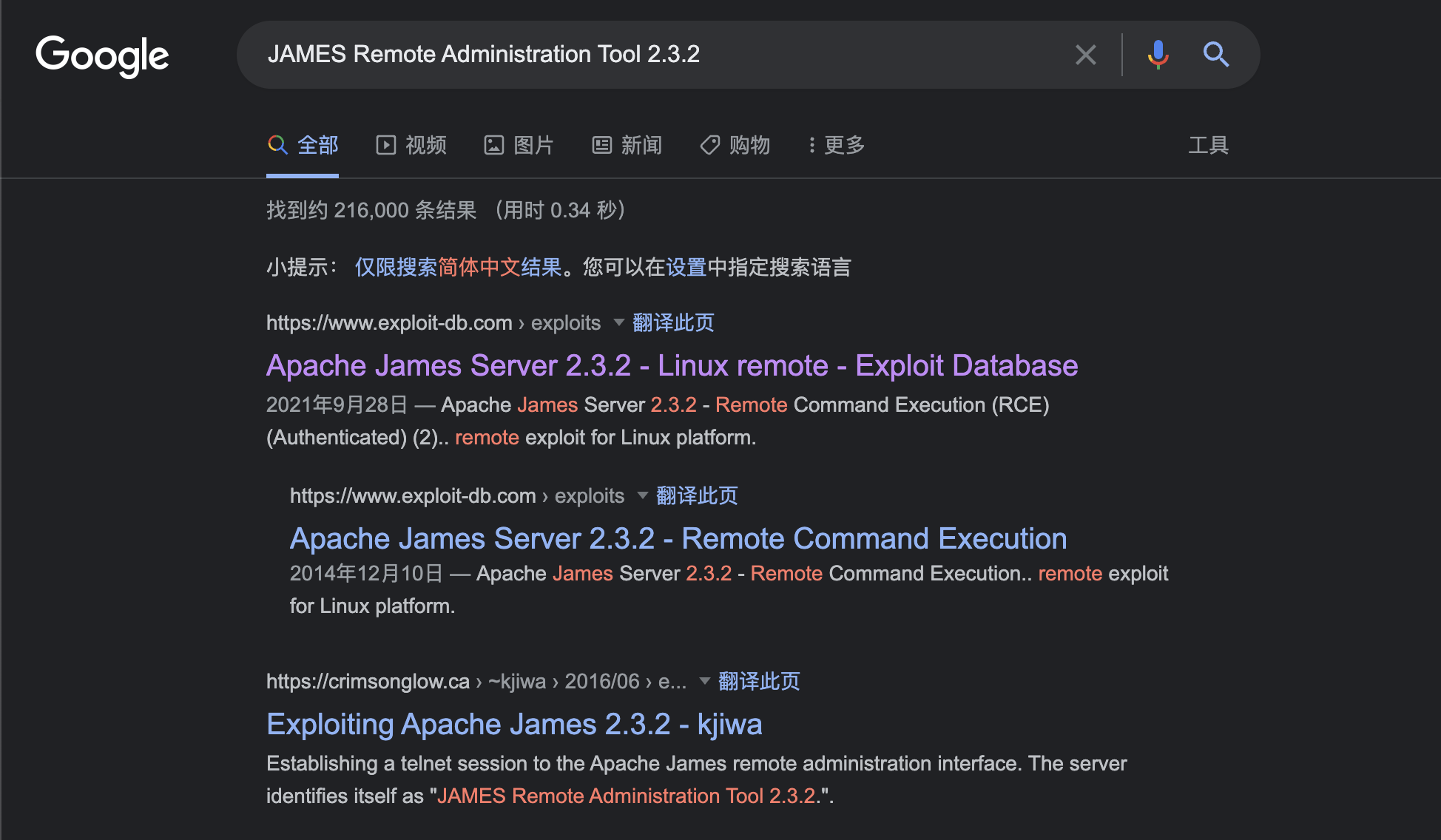Open the 工具 tools options

pyautogui.click(x=1209, y=145)
